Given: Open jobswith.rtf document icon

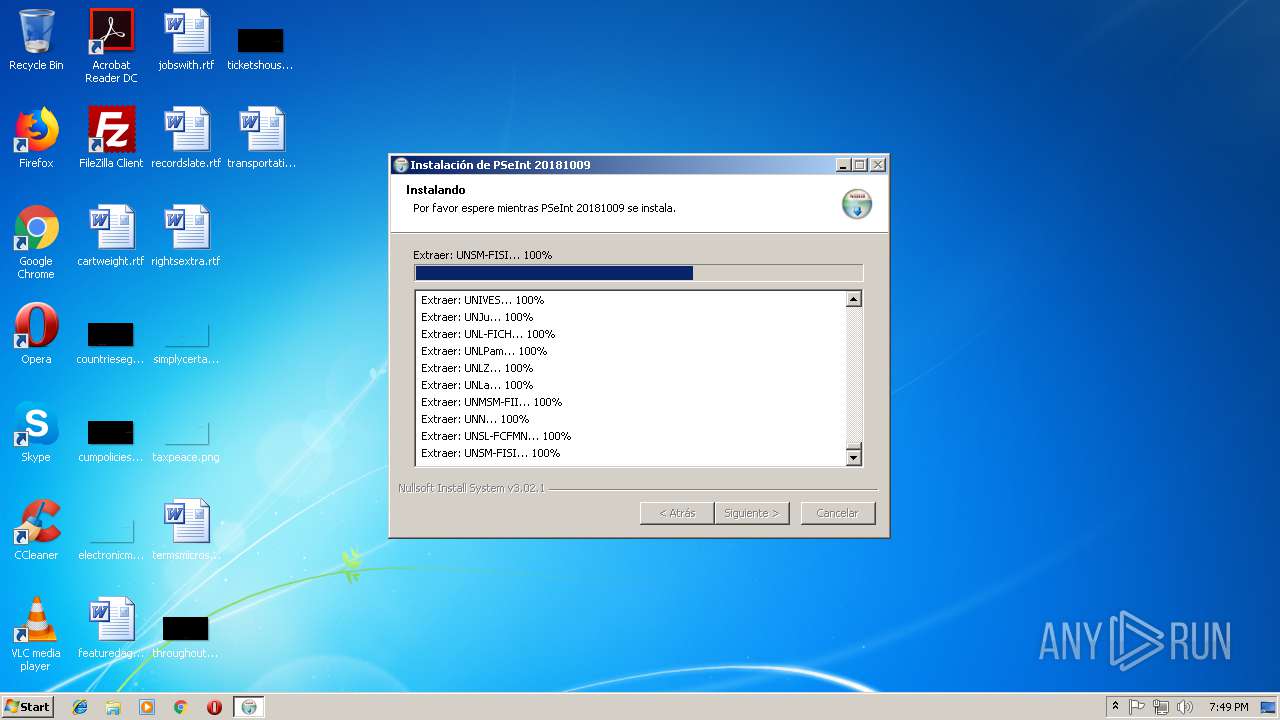Looking at the screenshot, I should pyautogui.click(x=186, y=40).
